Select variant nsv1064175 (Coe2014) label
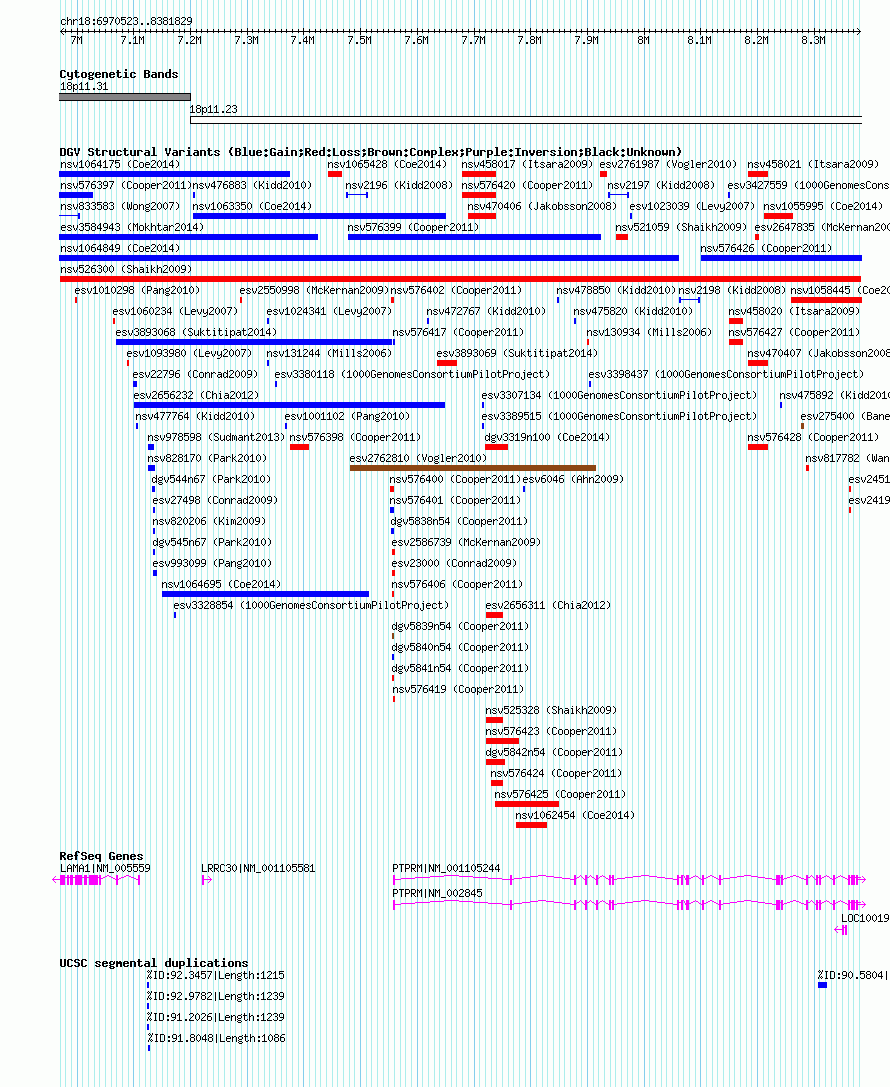Screen dimensions: 890x1087 [120, 164]
